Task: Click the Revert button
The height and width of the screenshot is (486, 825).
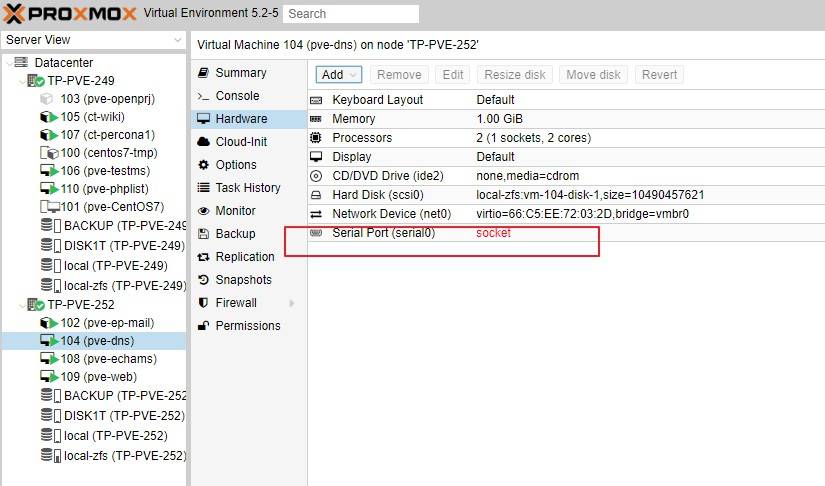Action: (x=659, y=75)
